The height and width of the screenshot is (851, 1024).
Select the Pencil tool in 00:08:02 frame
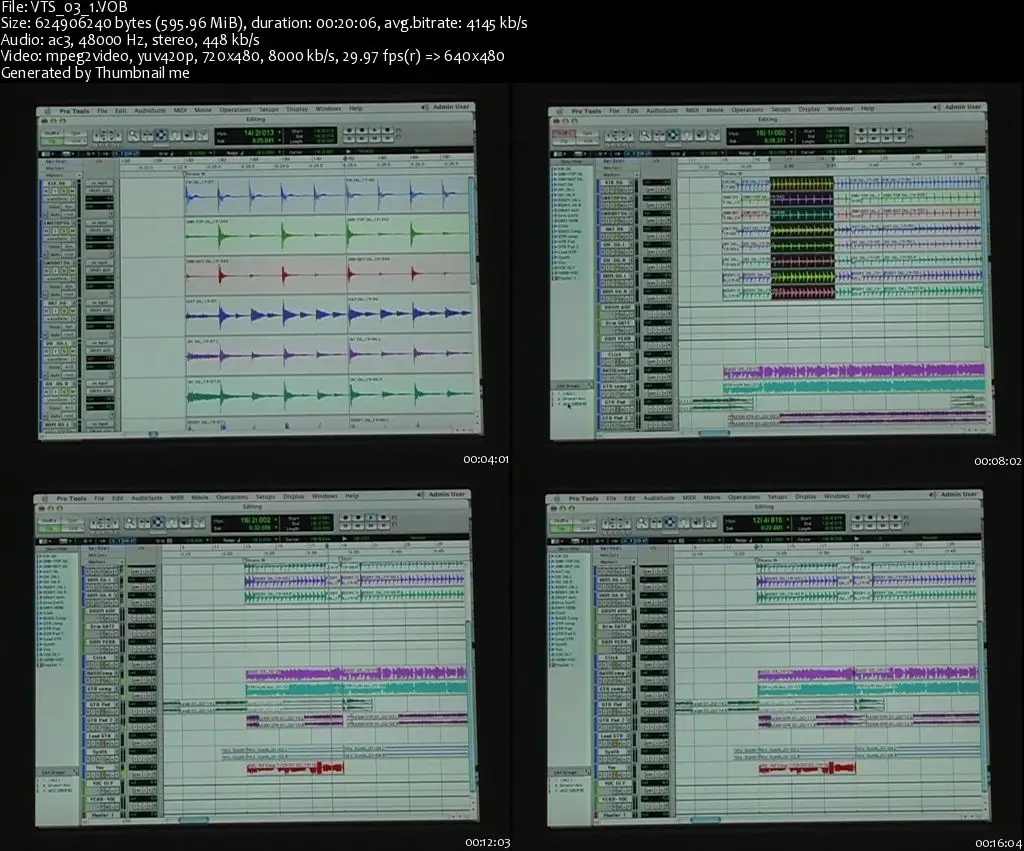(714, 135)
